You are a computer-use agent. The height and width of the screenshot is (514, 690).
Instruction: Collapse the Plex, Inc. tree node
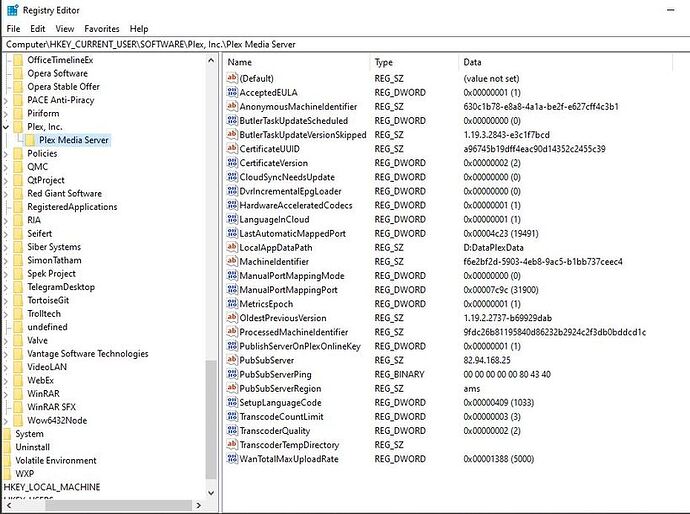click(x=6, y=127)
